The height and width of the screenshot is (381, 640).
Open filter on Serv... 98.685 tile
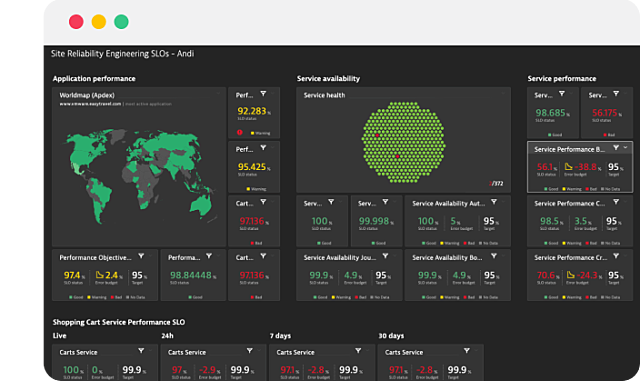click(562, 94)
